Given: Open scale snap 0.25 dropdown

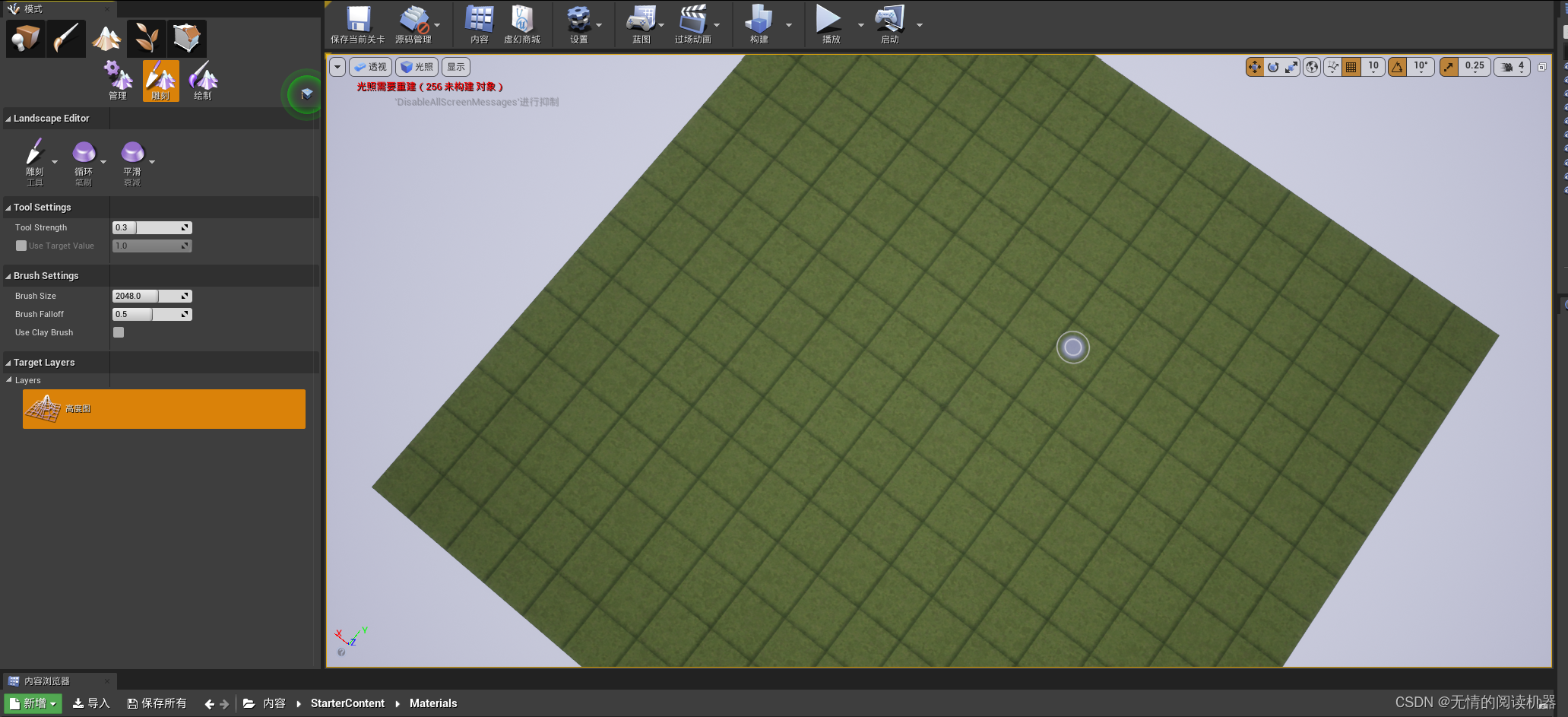Looking at the screenshot, I should (1475, 67).
